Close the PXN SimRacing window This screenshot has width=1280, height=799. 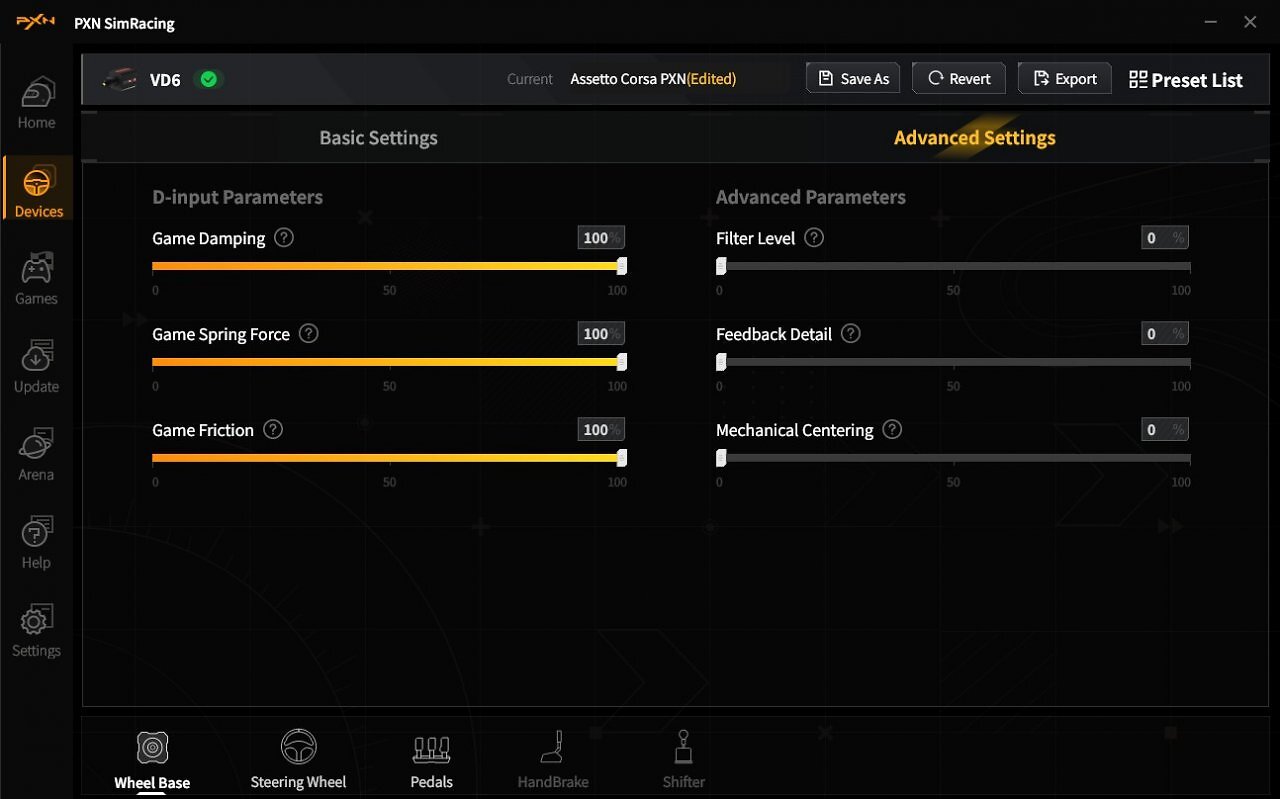click(1250, 22)
